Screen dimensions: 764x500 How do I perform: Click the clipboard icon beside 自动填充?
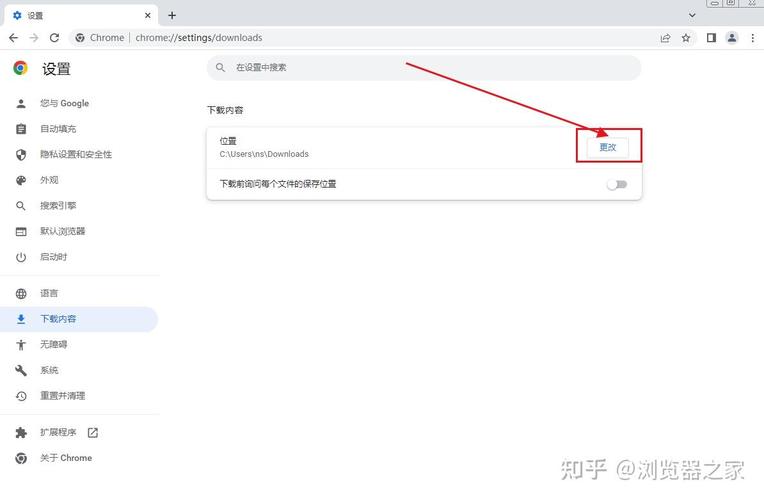[21, 129]
